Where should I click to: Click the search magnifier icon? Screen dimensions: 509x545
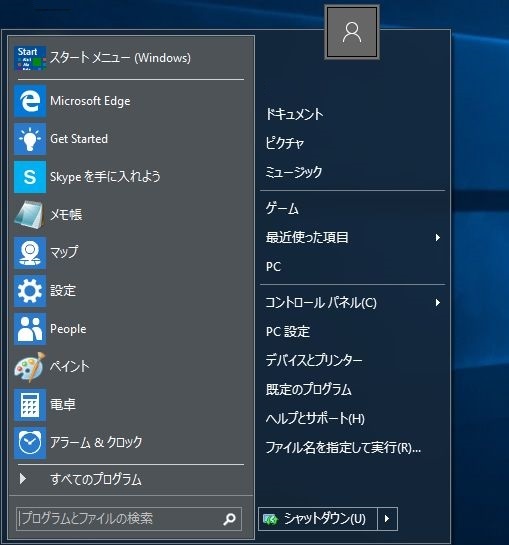click(x=229, y=519)
